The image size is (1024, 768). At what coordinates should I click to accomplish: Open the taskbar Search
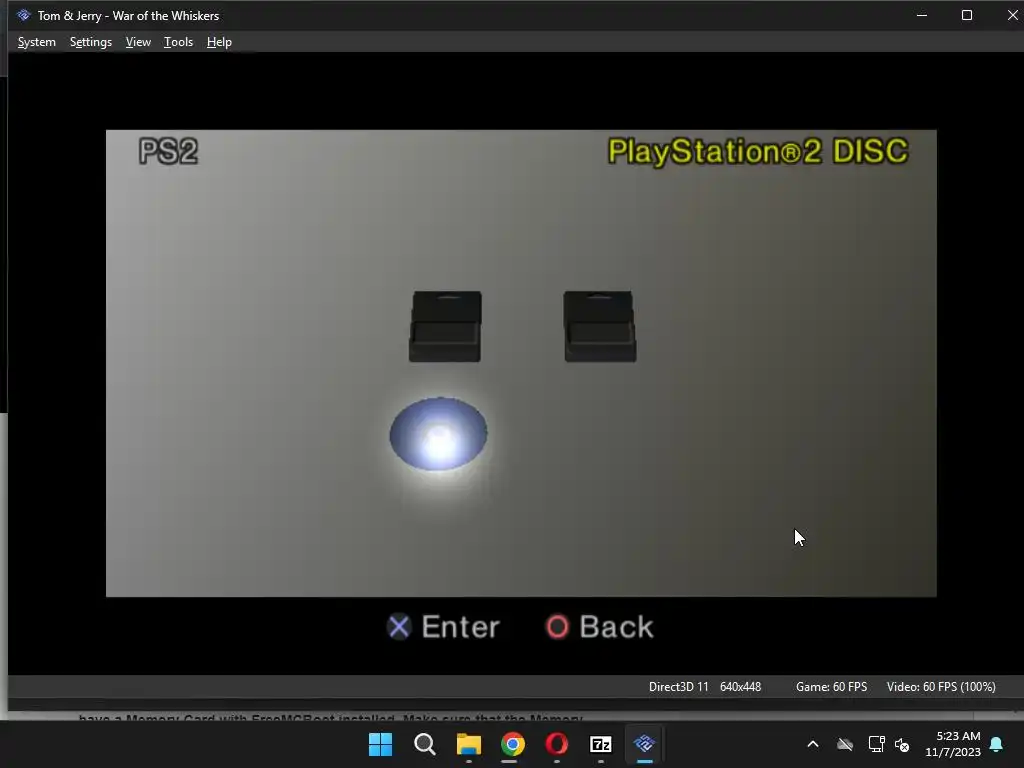tap(424, 744)
